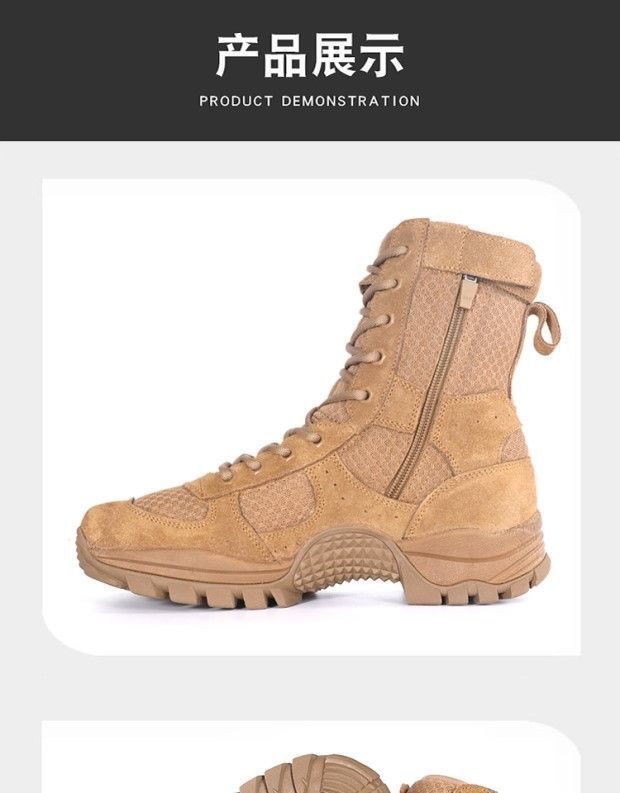The image size is (620, 793).
Task: Click the gray gap between the product cards
Action: point(310,688)
